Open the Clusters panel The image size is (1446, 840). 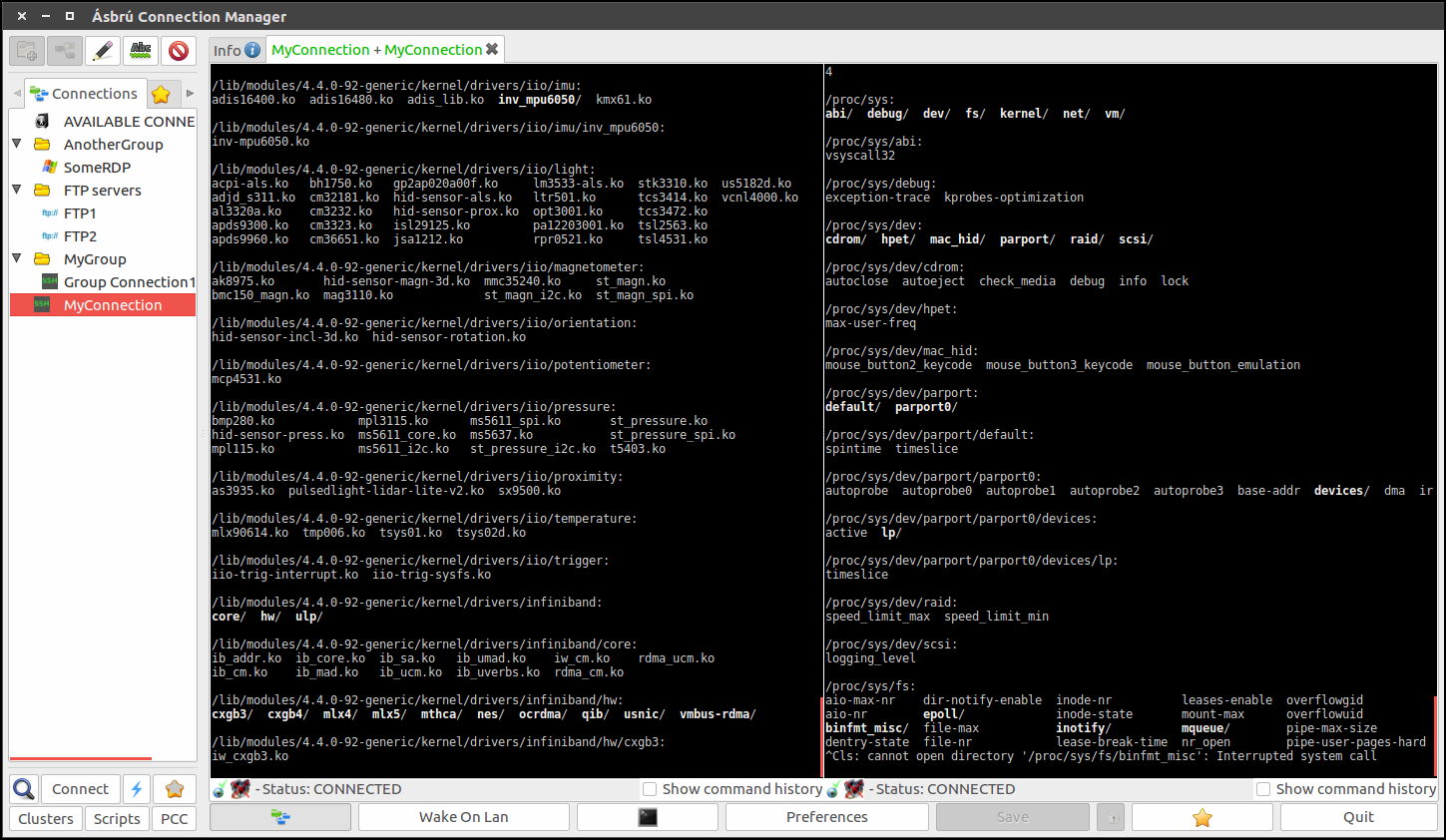pos(46,819)
